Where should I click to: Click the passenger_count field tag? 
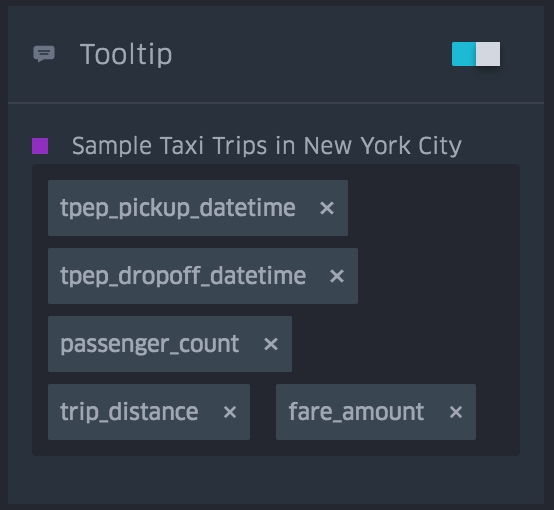click(x=170, y=344)
